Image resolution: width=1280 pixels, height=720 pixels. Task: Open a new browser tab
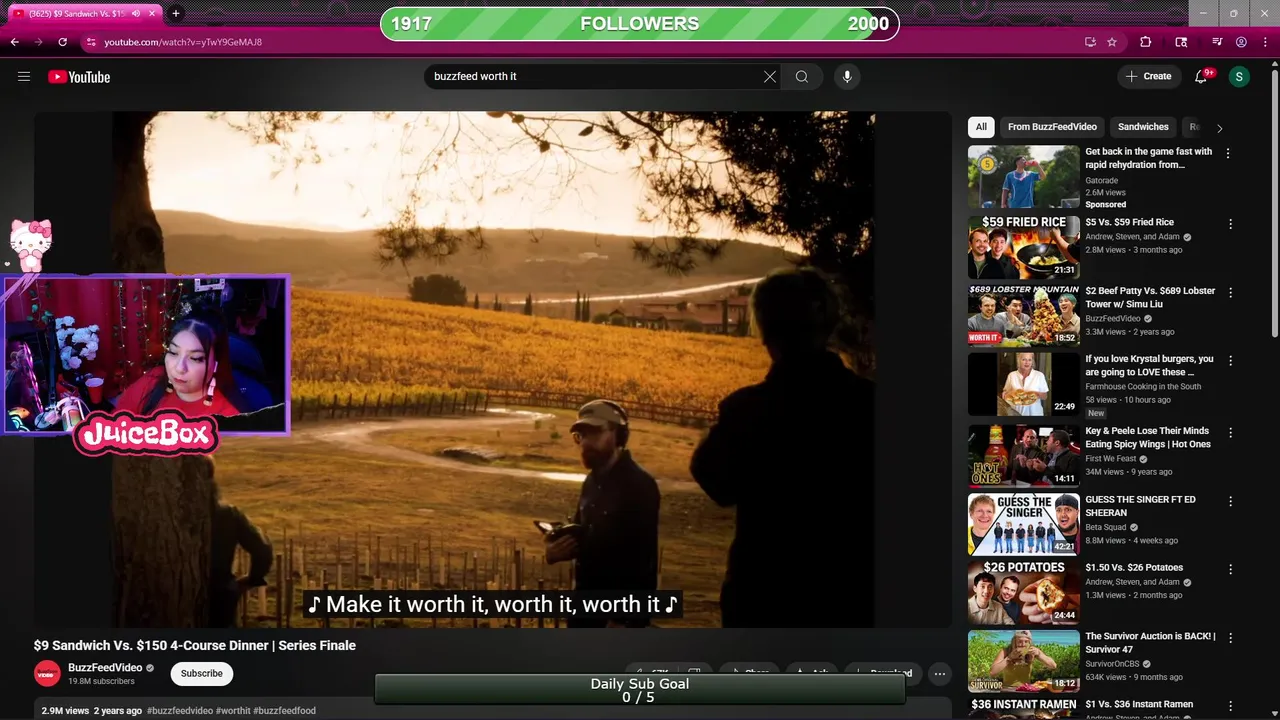click(176, 14)
